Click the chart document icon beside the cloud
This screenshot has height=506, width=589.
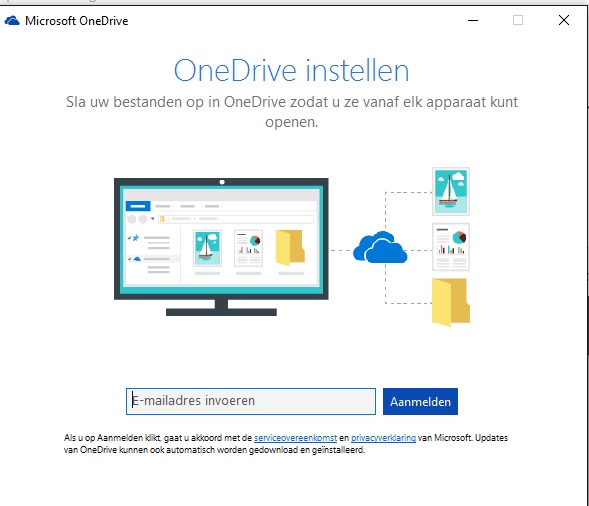[x=451, y=247]
